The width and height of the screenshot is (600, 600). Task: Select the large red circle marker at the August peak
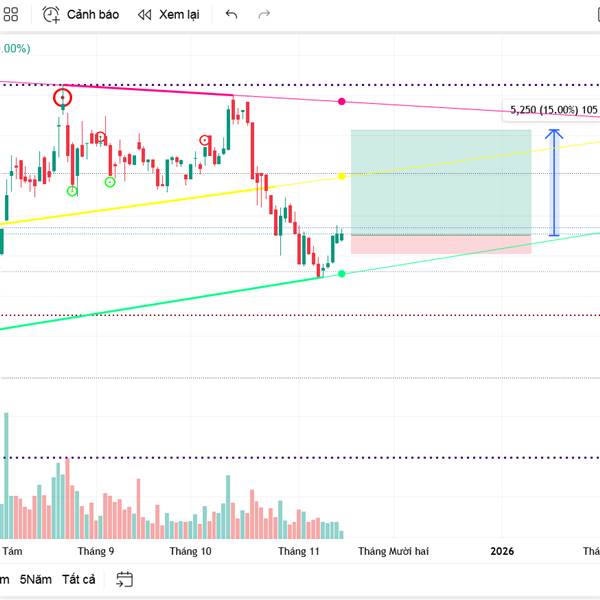pyautogui.click(x=62, y=98)
